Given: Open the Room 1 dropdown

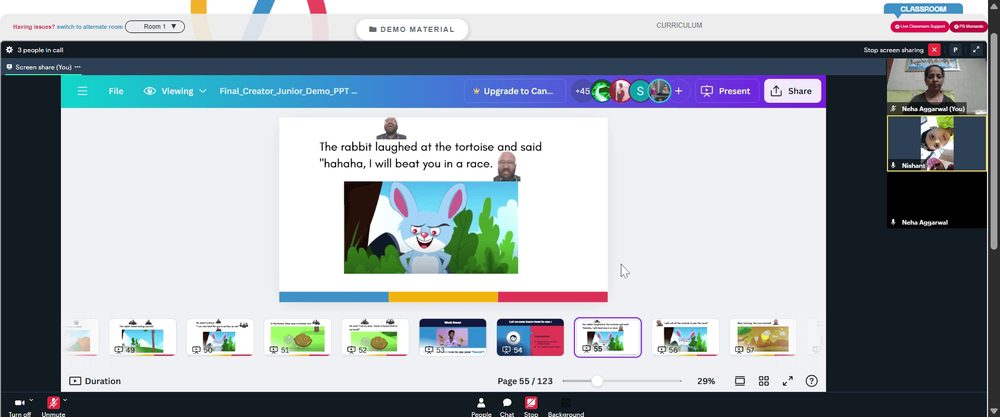Looking at the screenshot, I should 155,27.
